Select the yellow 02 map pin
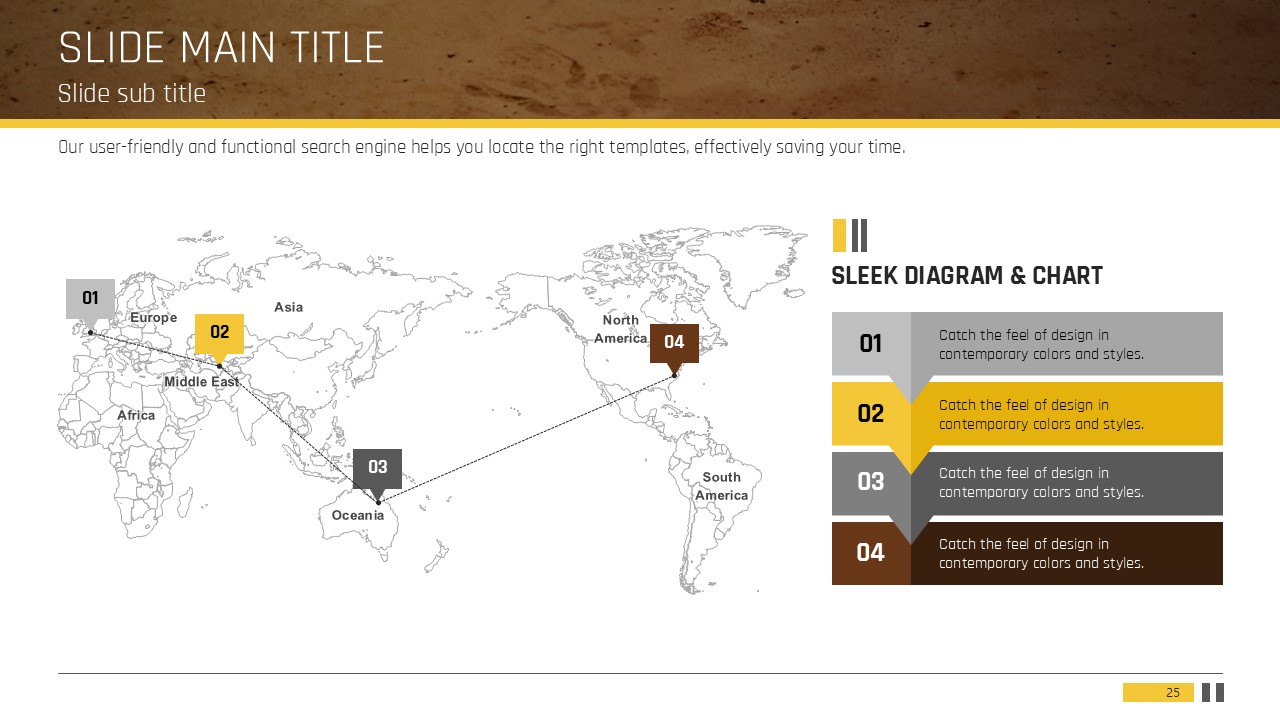This screenshot has height=720, width=1280. tap(219, 333)
